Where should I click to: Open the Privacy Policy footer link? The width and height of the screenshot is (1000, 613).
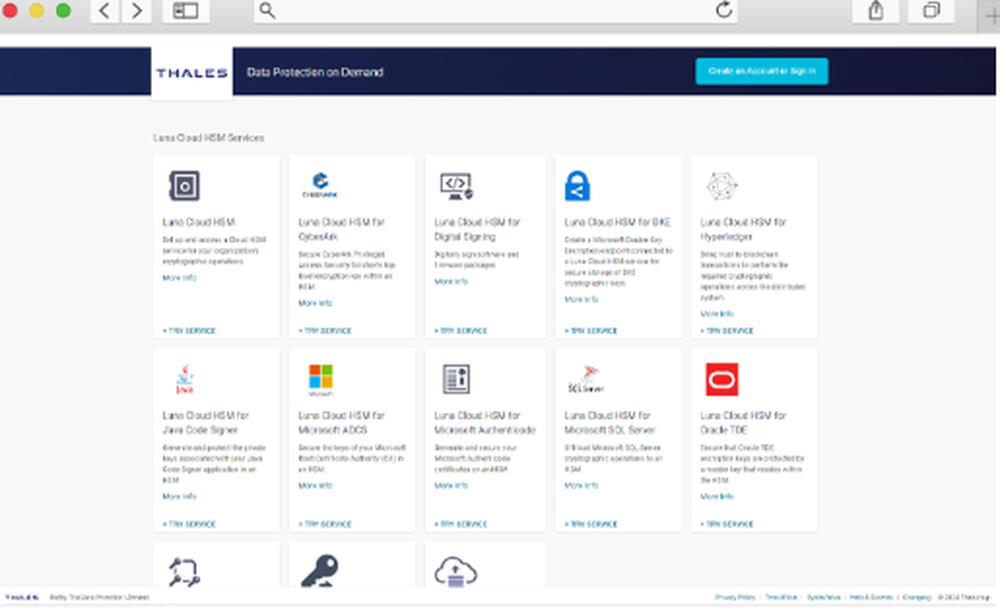point(735,598)
